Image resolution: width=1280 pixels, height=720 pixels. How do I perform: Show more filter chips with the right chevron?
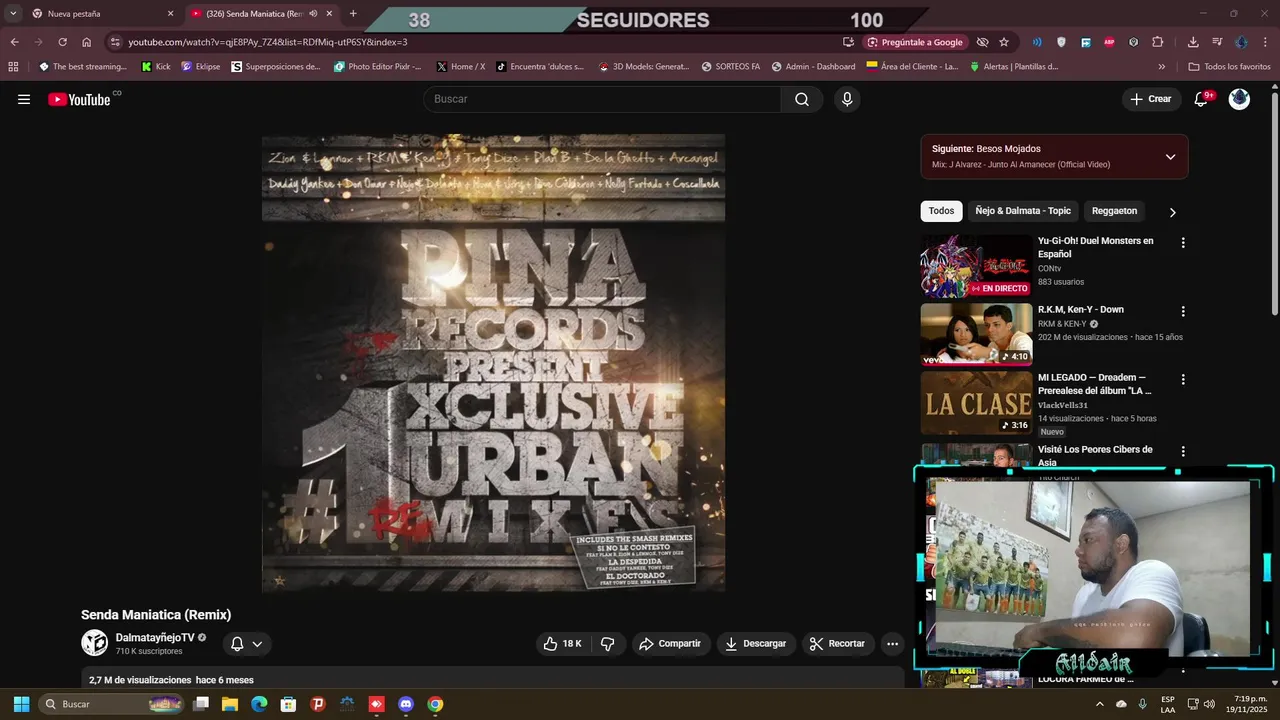(x=1172, y=212)
